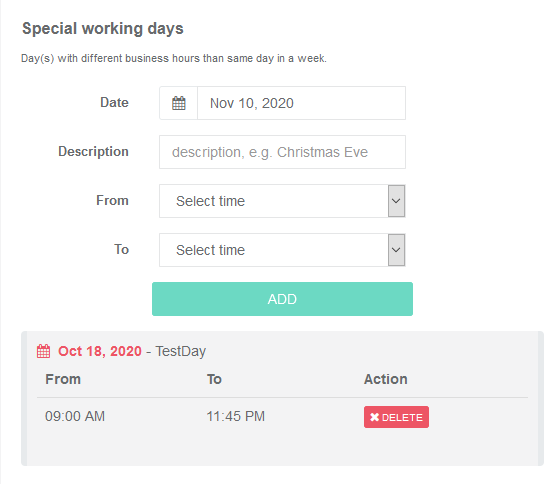Click the X icon on Delete button

[374, 417]
